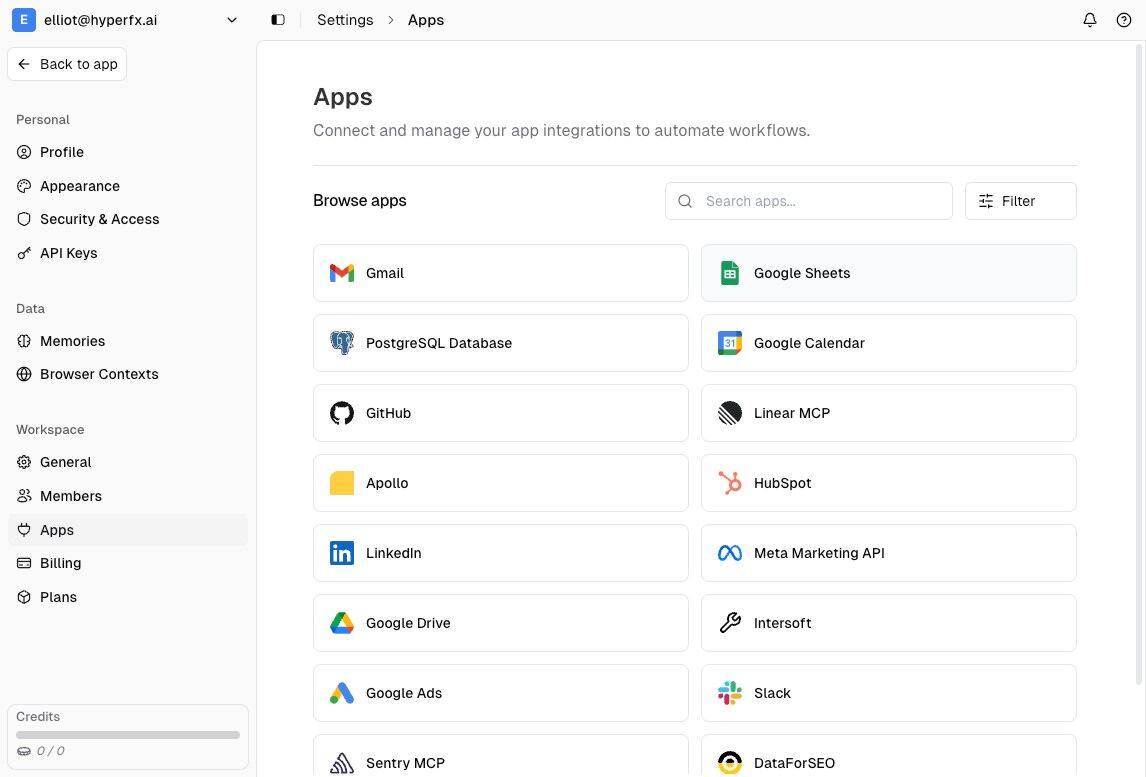The image size is (1146, 777).
Task: Click the Gmail logo icon
Action: (x=341, y=273)
